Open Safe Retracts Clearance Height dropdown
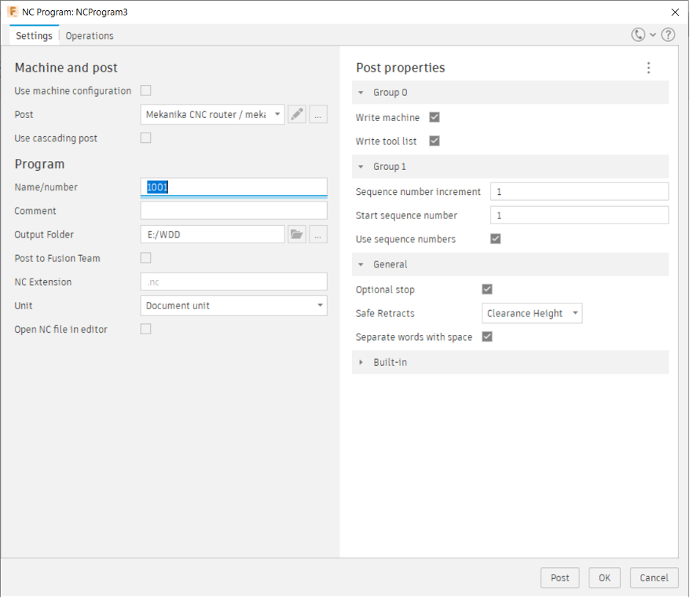 (532, 313)
